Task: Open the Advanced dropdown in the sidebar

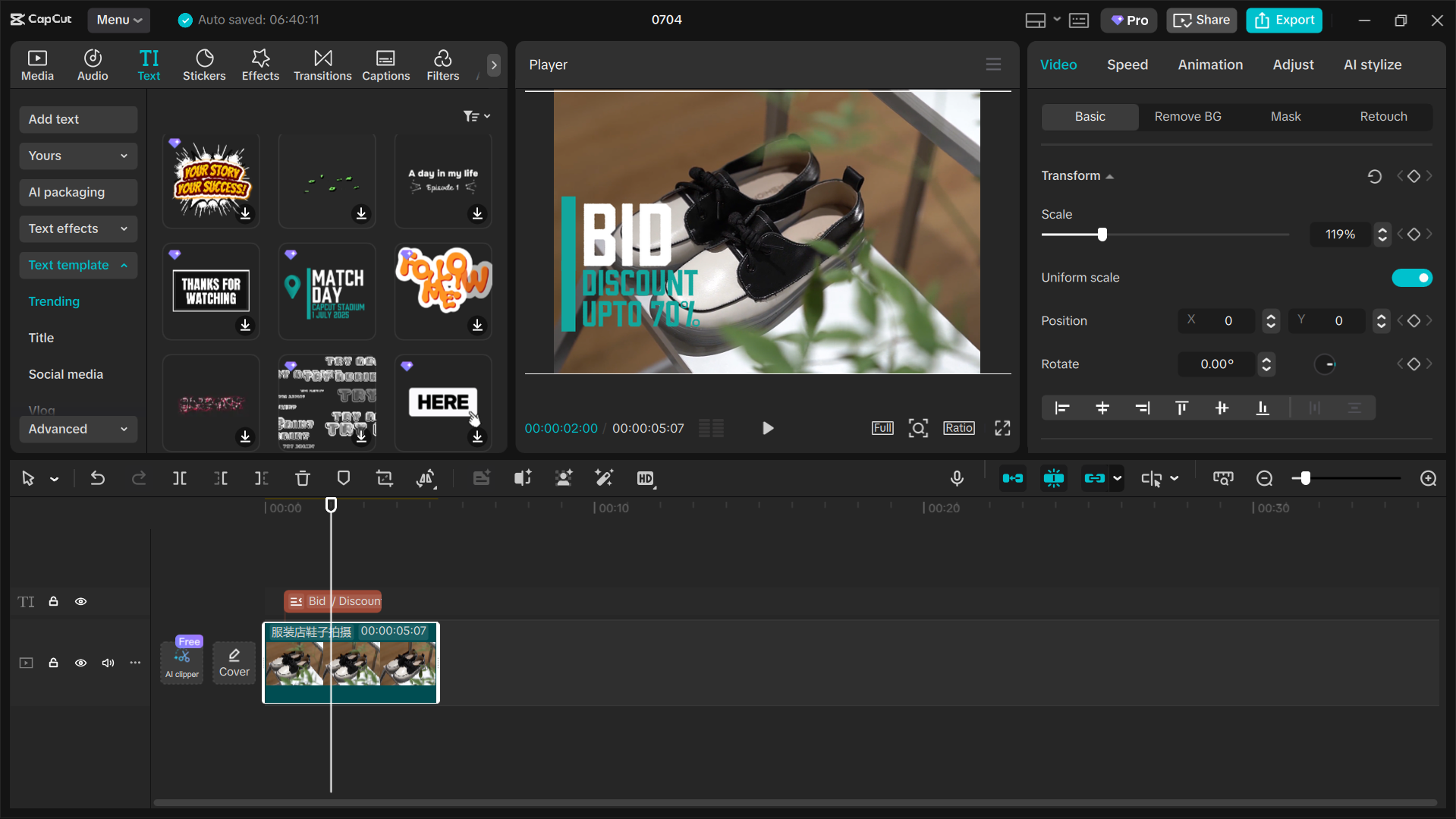Action: click(78, 429)
